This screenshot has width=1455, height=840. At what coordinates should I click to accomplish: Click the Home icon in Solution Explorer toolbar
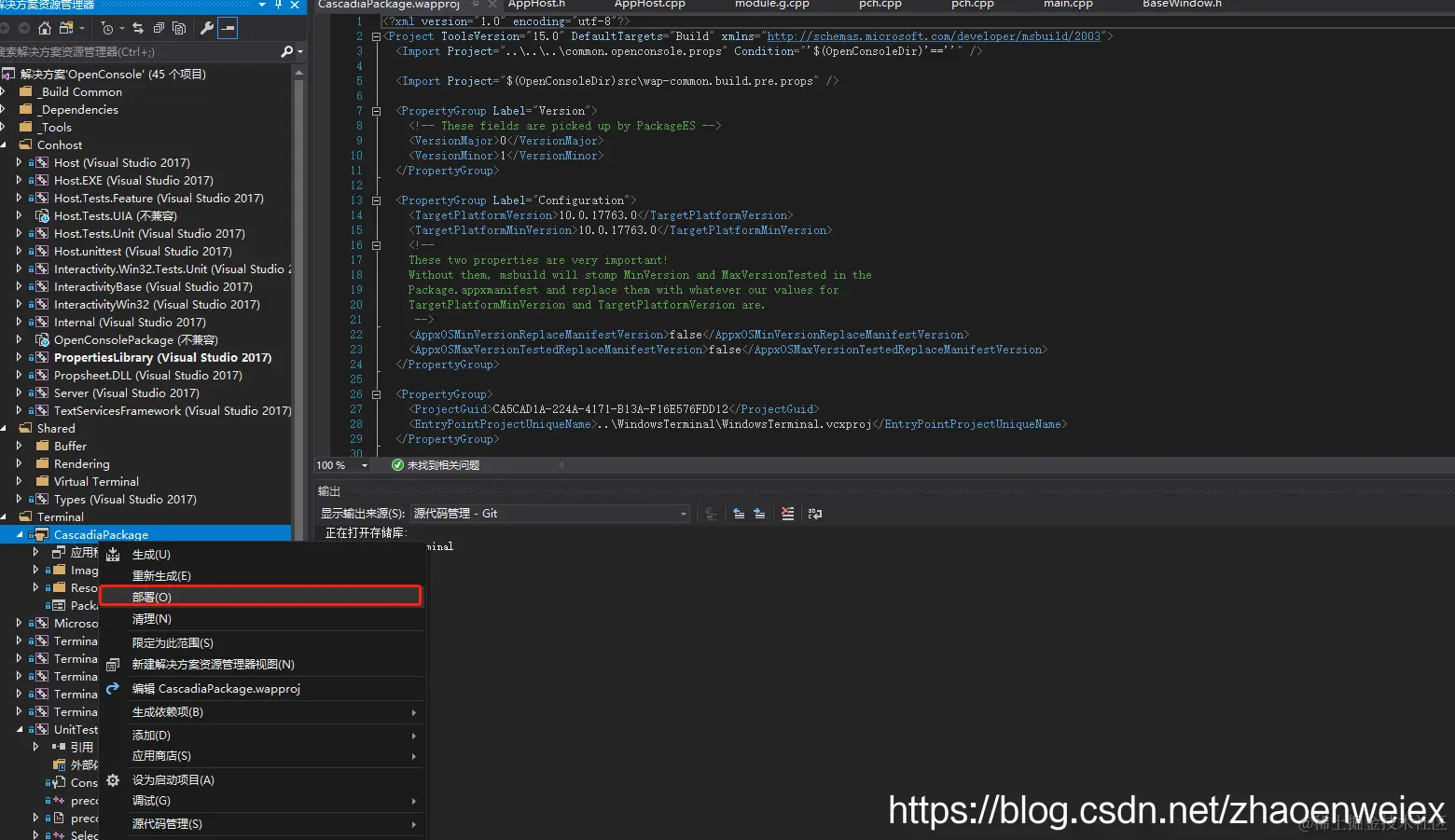click(x=45, y=28)
